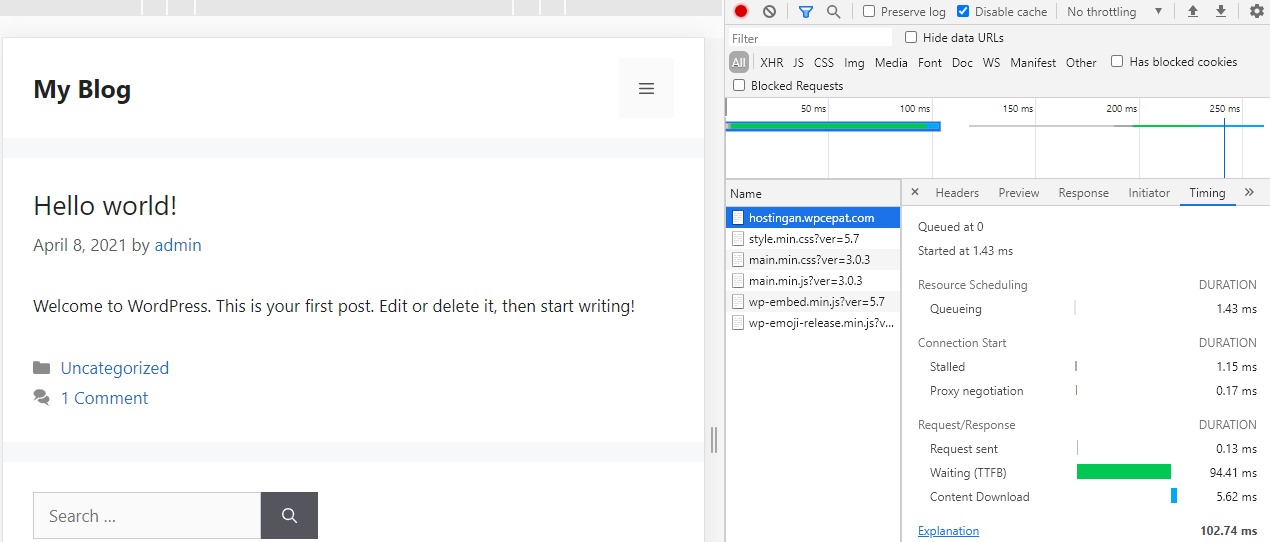Toggle the network filter funnel icon

click(x=806, y=12)
